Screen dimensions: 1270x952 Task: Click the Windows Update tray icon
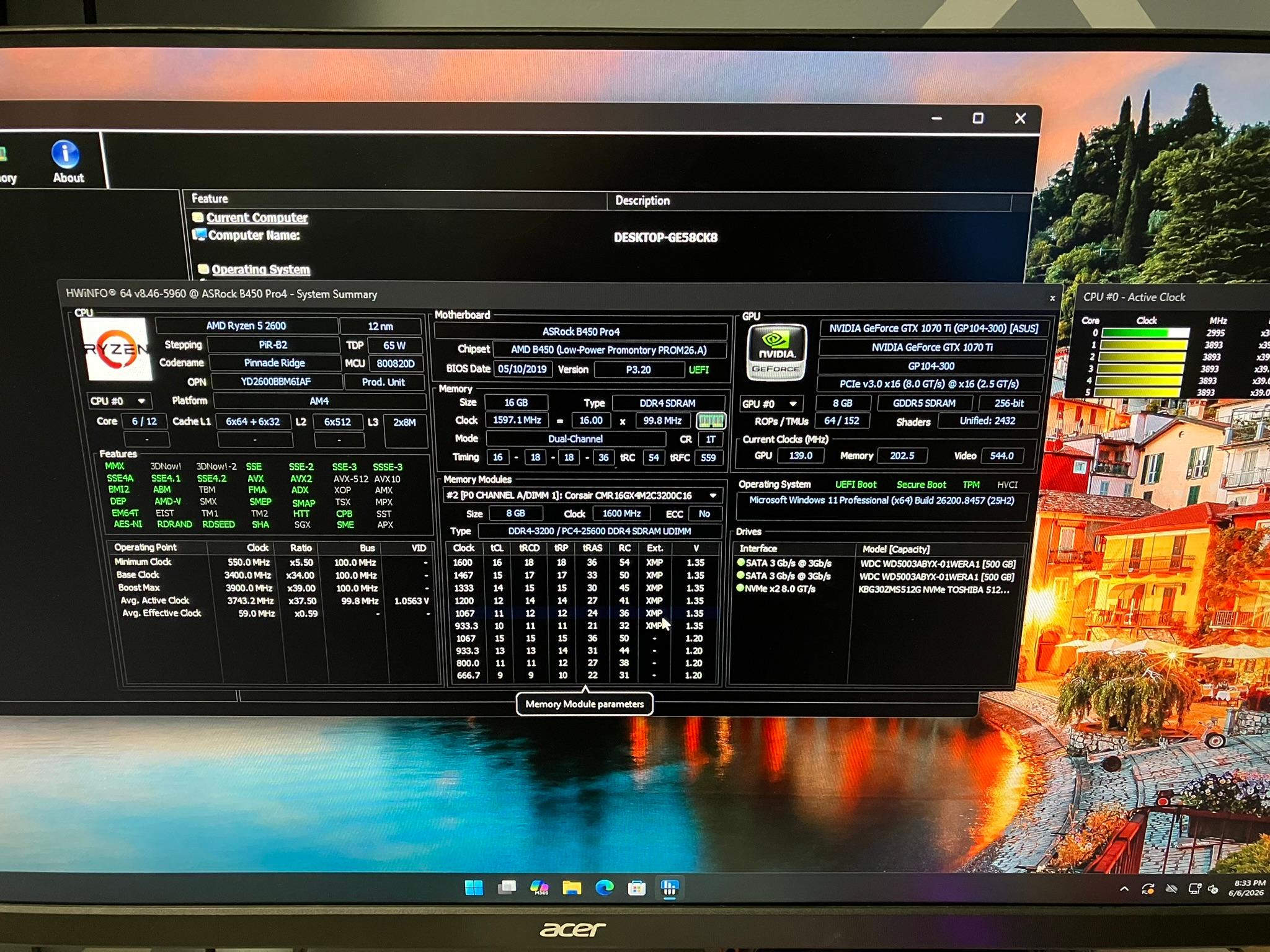coord(1148,889)
